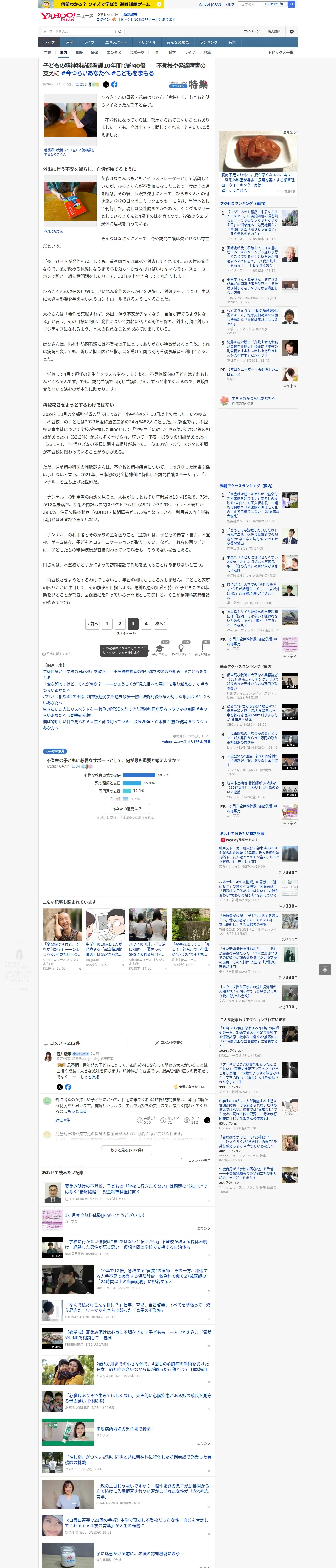Select the トップ navigation tab
This screenshot has height=1568, width=336.
(49, 43)
